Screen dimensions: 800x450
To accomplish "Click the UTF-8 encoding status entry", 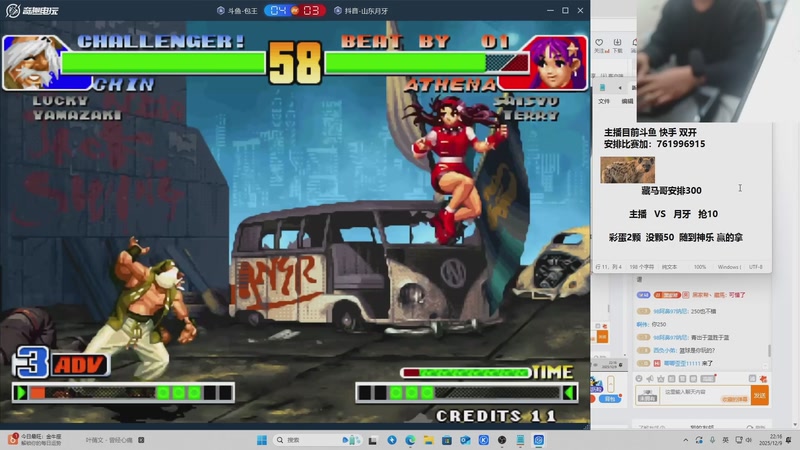I will pos(756,267).
